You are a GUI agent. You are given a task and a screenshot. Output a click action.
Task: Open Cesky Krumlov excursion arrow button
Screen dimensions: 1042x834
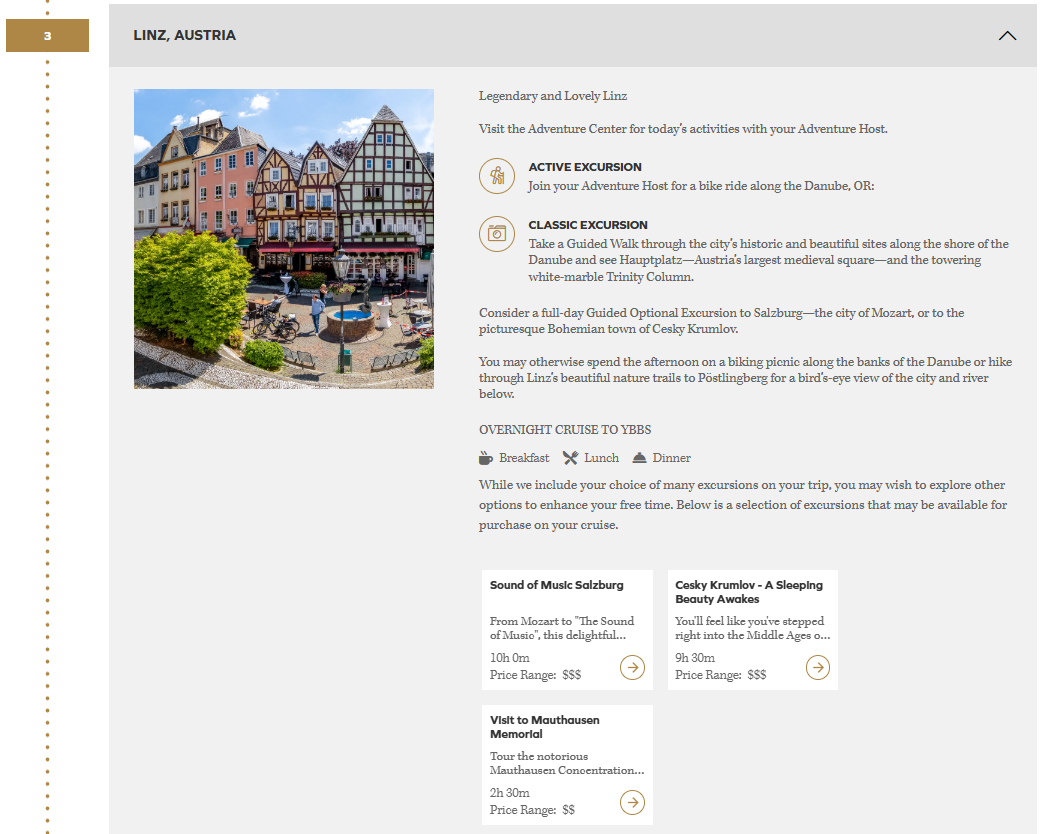(x=817, y=667)
